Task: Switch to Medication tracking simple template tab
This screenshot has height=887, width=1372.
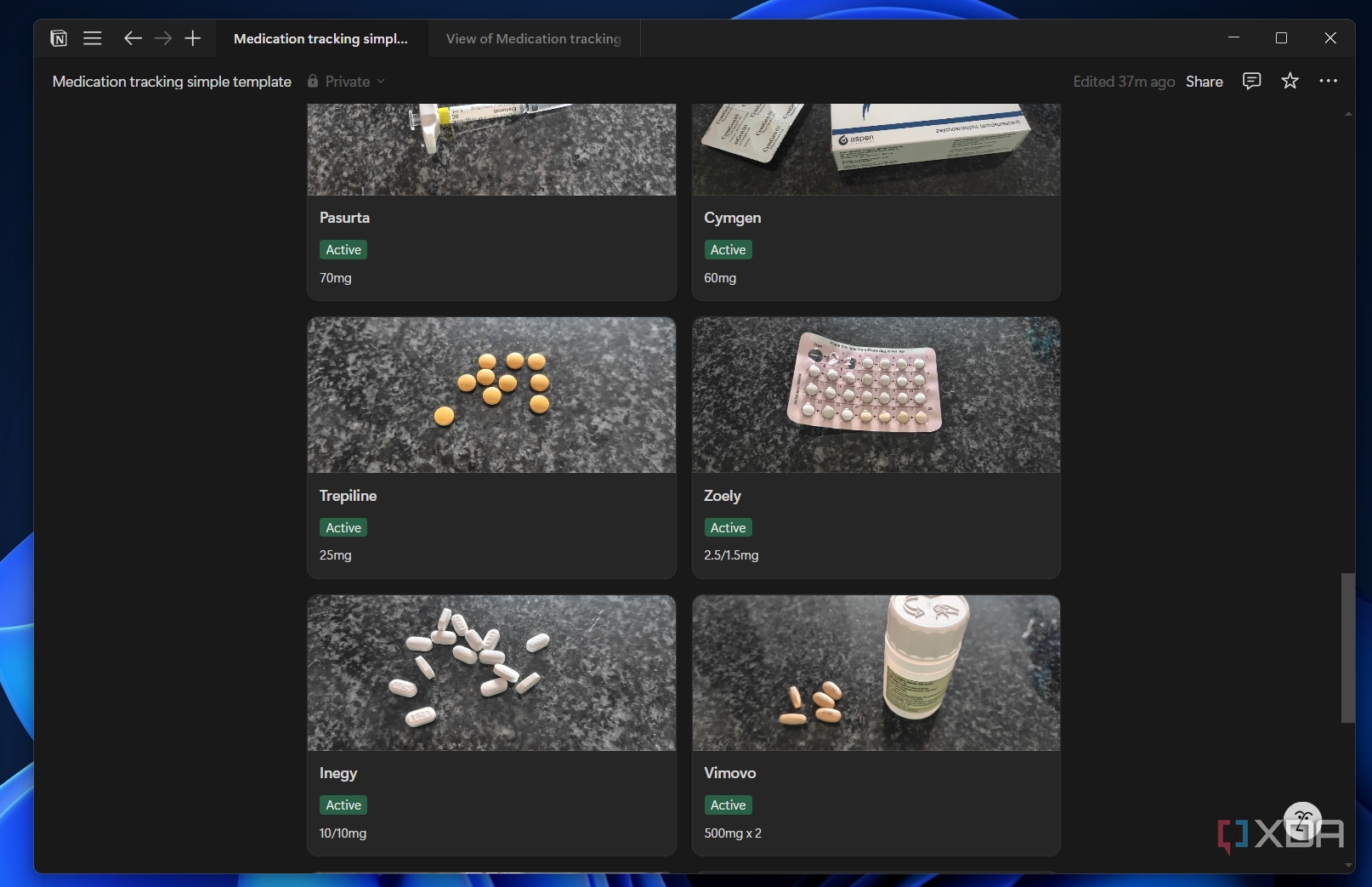Action: (321, 38)
